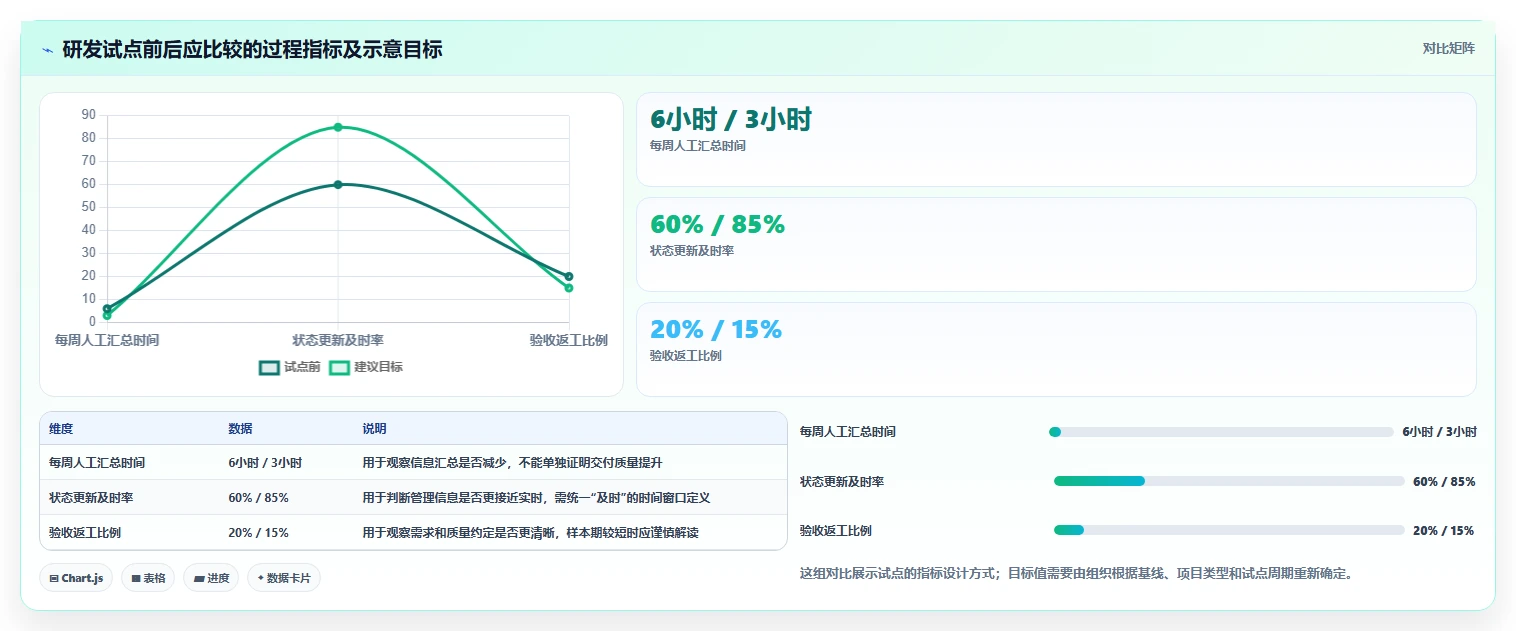Click the 维度 column header
Image resolution: width=1516 pixels, height=631 pixels.
tap(61, 428)
